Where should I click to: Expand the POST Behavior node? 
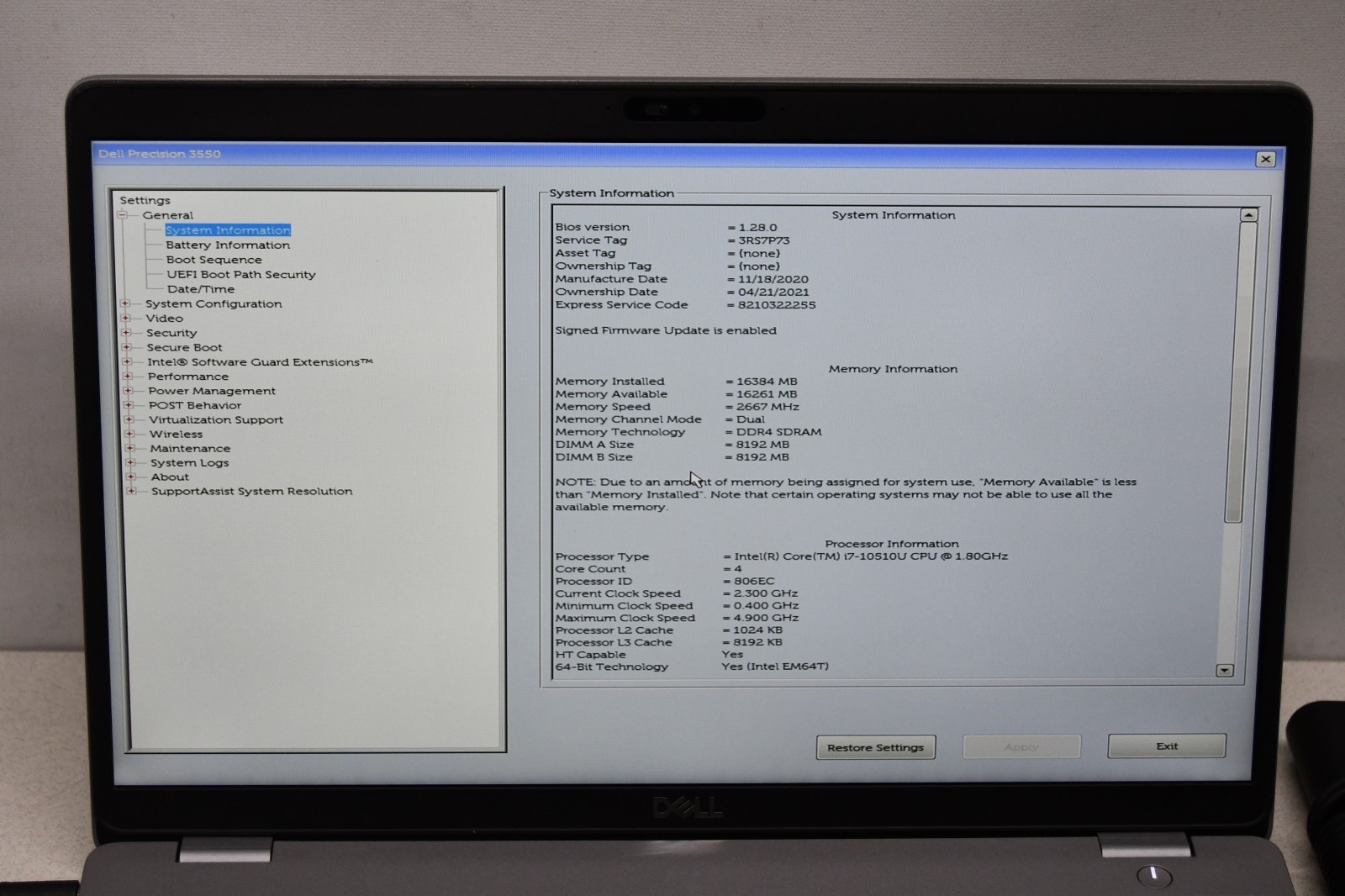coord(129,404)
